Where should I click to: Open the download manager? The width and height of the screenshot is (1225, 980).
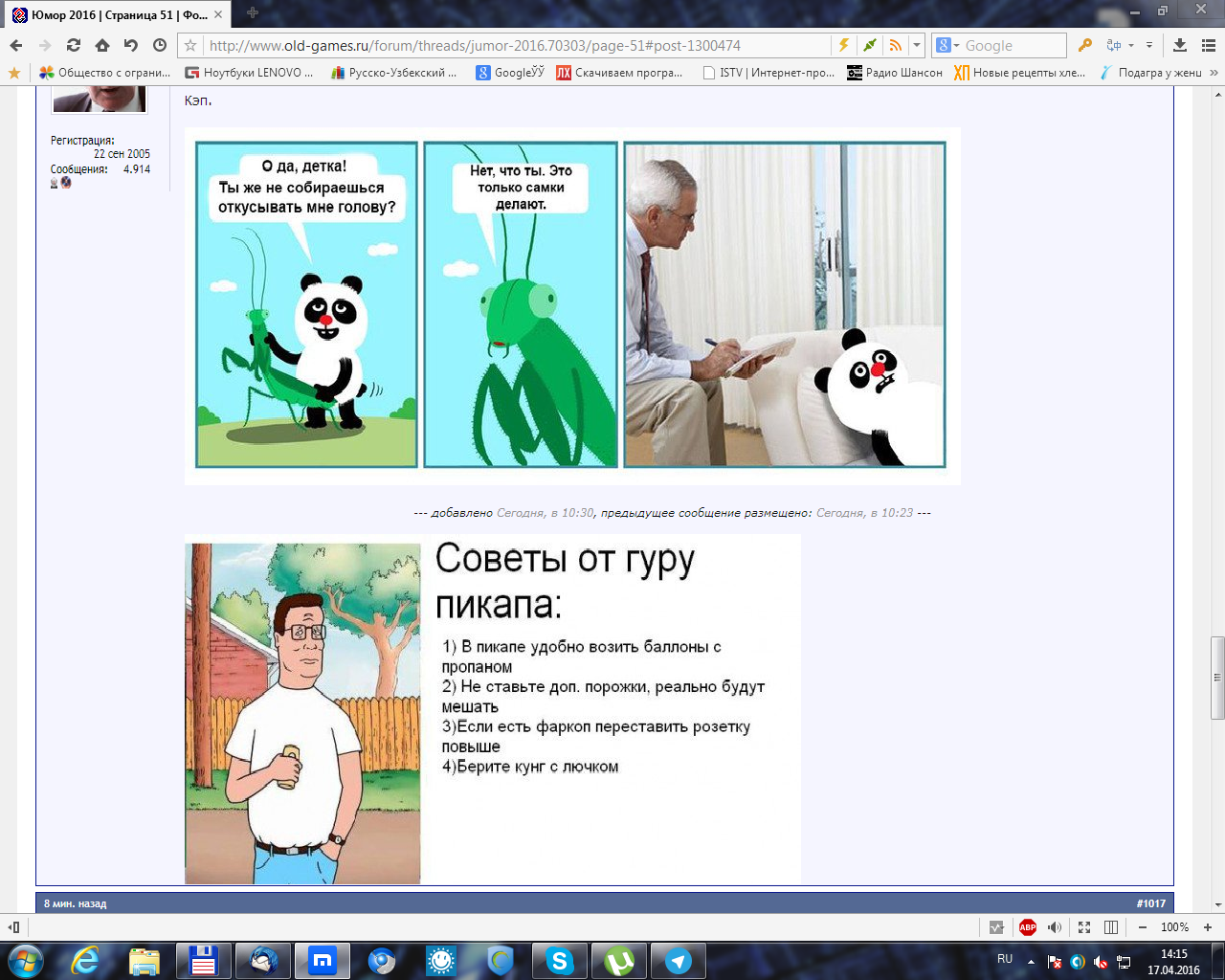coord(1180,45)
